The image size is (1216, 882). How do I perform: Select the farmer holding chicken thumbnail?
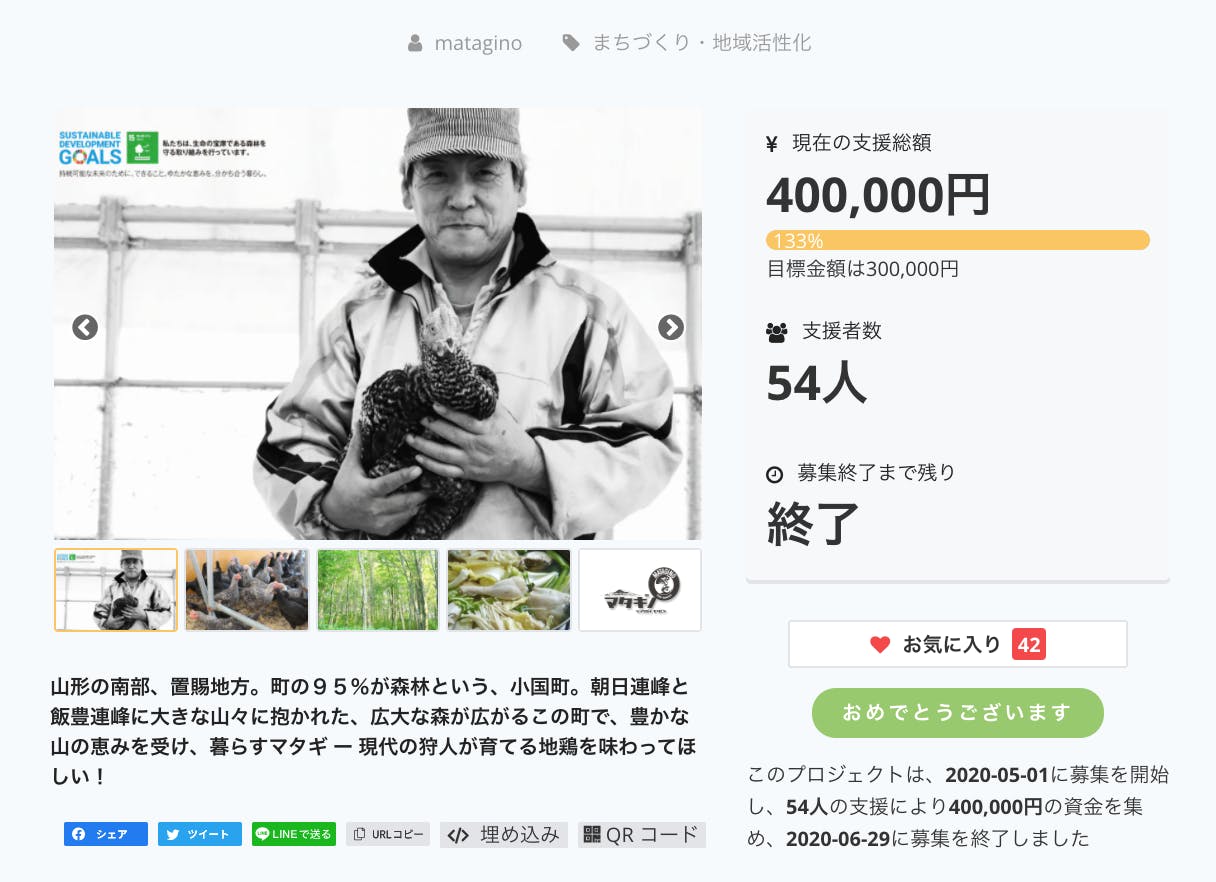tap(116, 590)
